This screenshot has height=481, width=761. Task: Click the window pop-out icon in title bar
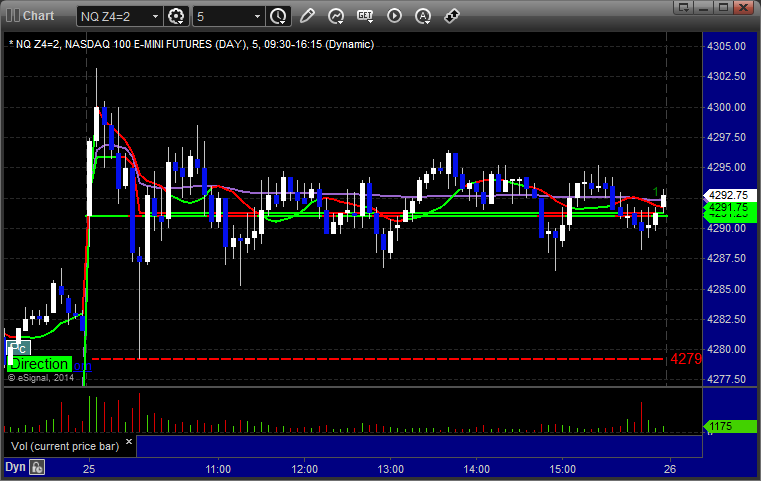pos(684,7)
